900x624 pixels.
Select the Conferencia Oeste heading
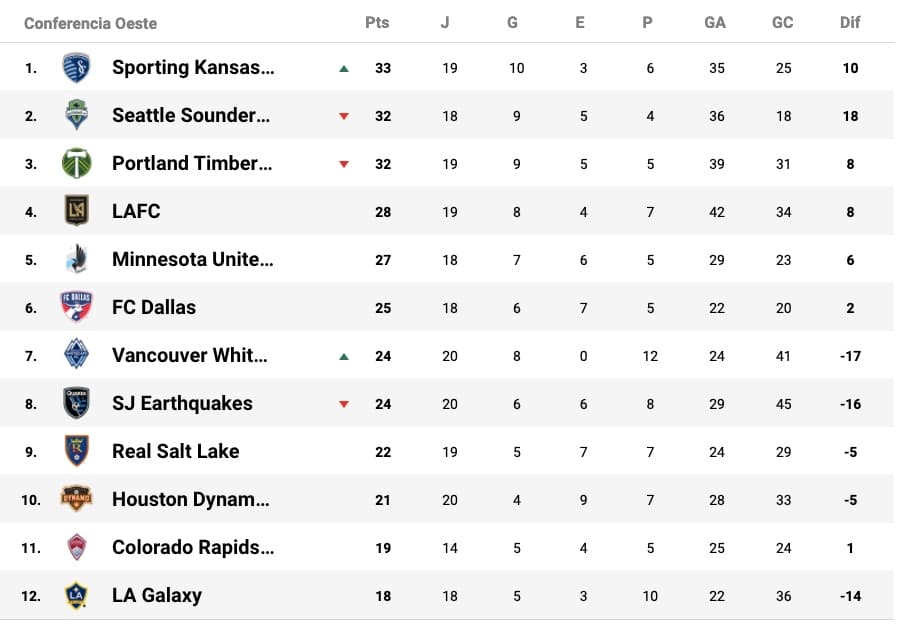point(90,23)
